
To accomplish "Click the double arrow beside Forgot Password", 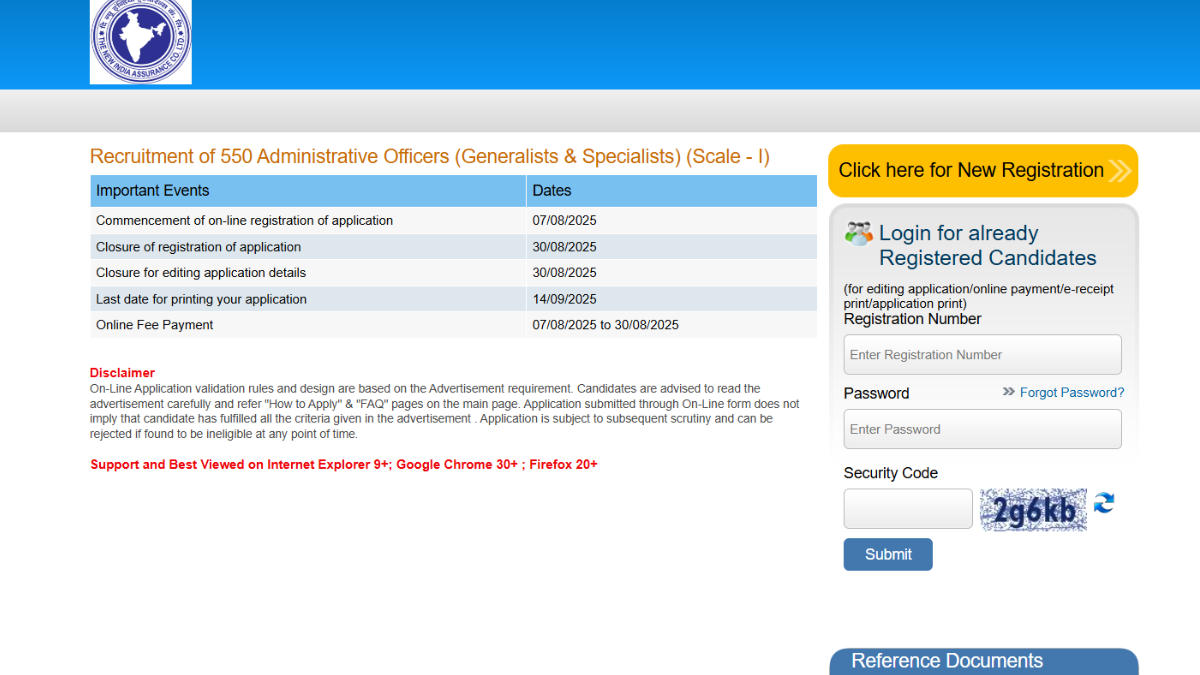I will point(1009,392).
